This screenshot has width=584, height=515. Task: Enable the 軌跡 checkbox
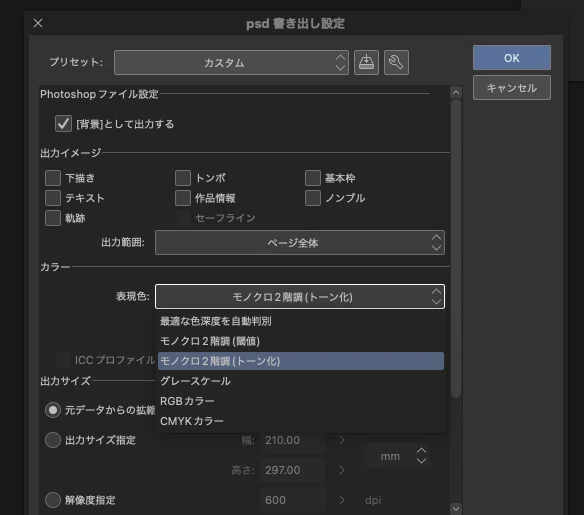tap(53, 218)
